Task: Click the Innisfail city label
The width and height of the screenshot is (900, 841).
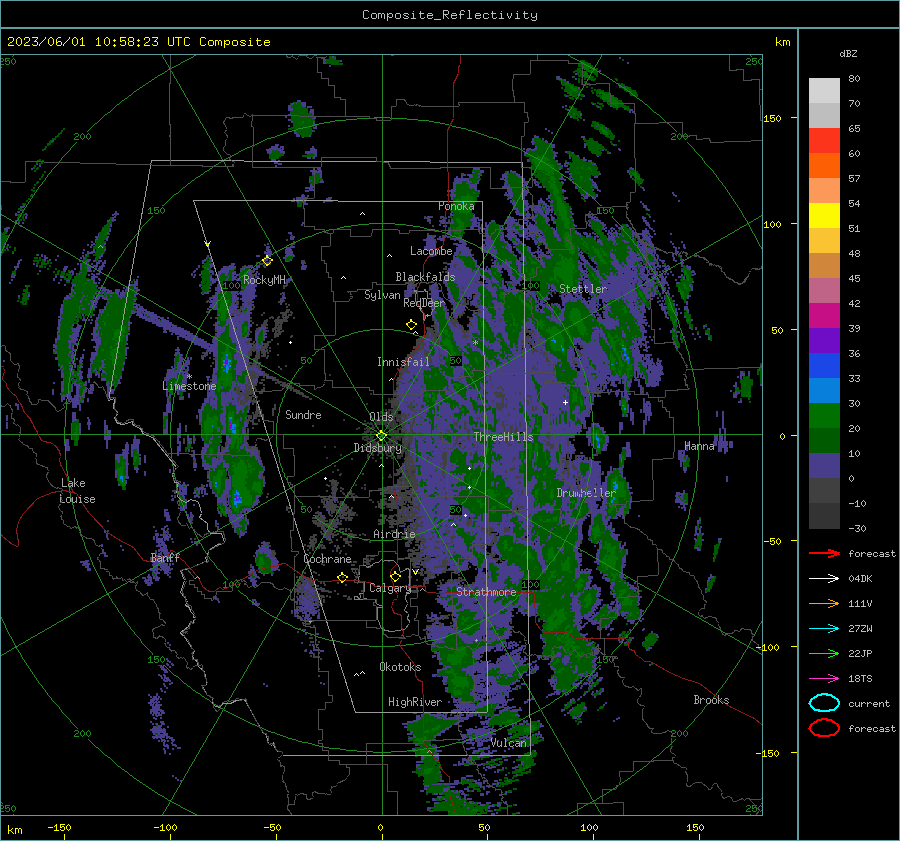Action: [x=403, y=362]
